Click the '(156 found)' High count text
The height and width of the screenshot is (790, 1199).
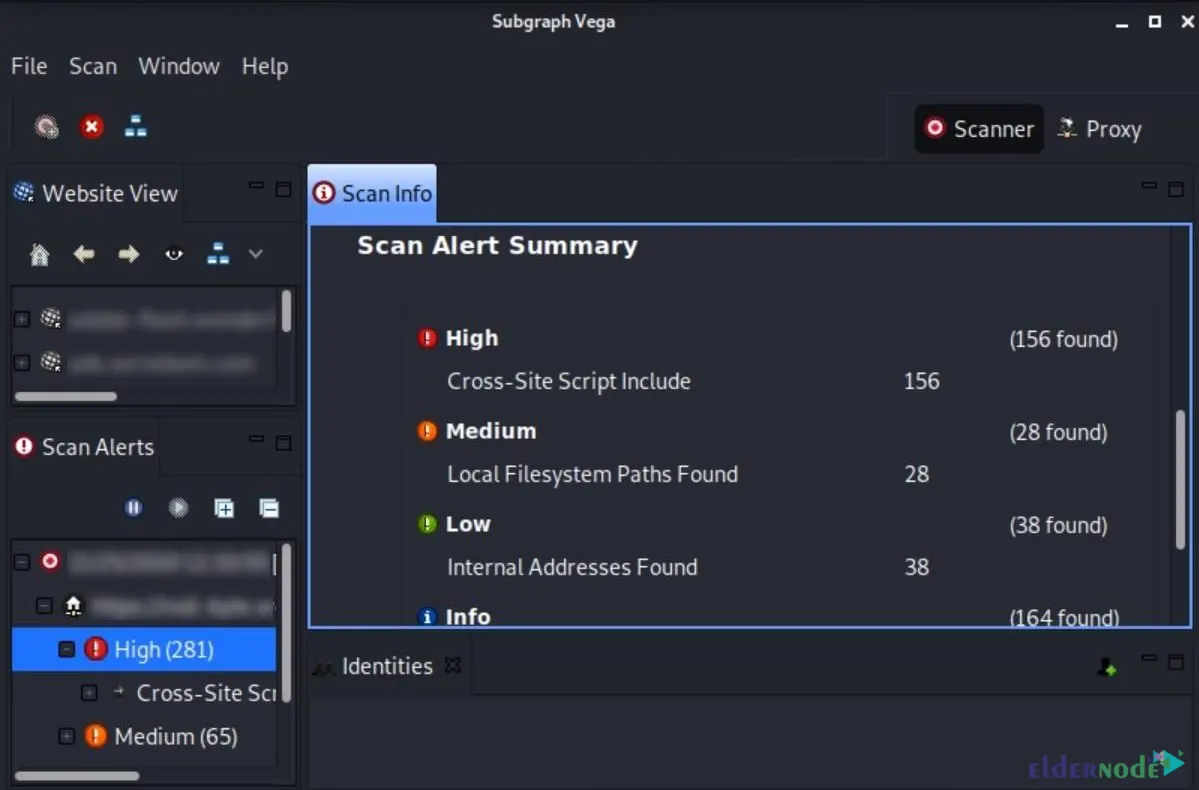click(1064, 339)
